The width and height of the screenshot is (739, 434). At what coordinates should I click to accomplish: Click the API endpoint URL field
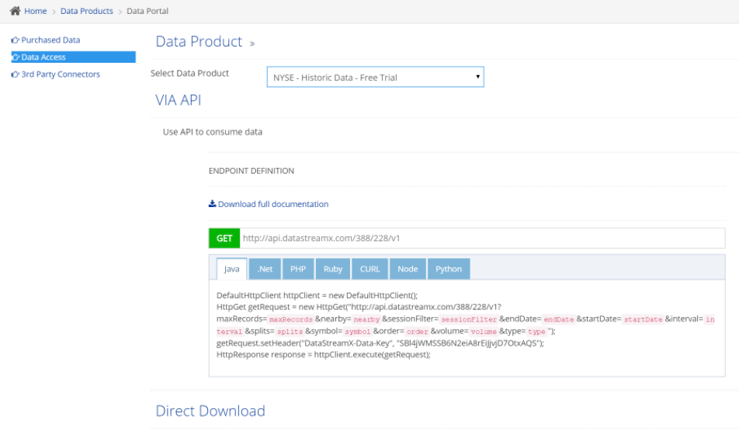point(482,238)
